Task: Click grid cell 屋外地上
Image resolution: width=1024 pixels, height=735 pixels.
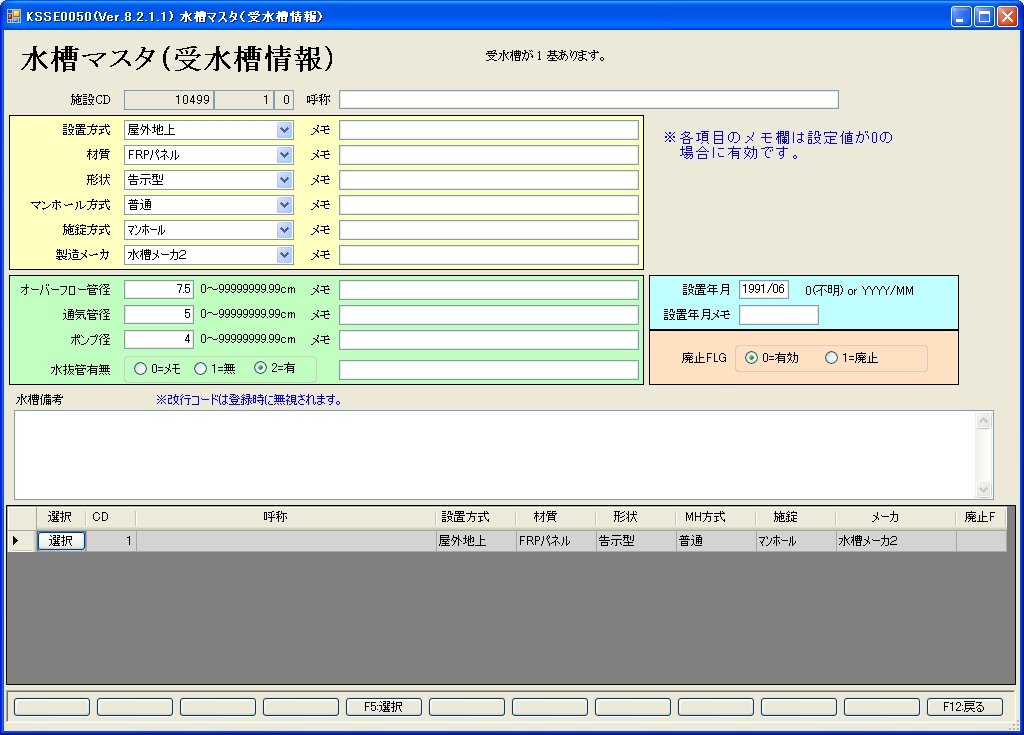Action: (475, 541)
